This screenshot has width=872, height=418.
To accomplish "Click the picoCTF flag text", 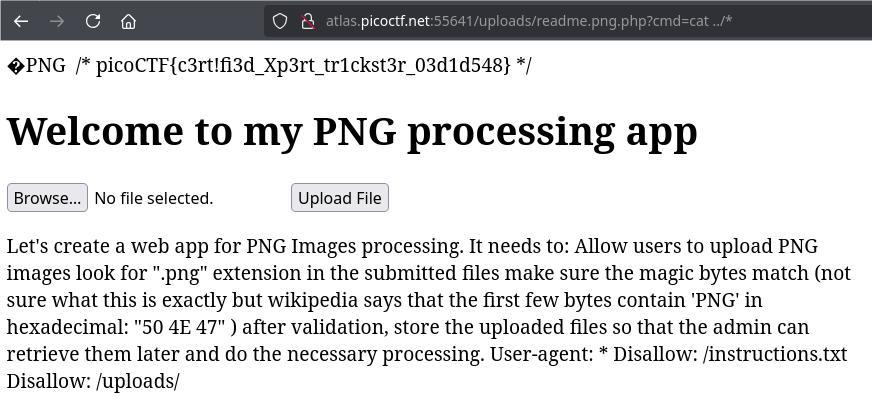I will [304, 66].
